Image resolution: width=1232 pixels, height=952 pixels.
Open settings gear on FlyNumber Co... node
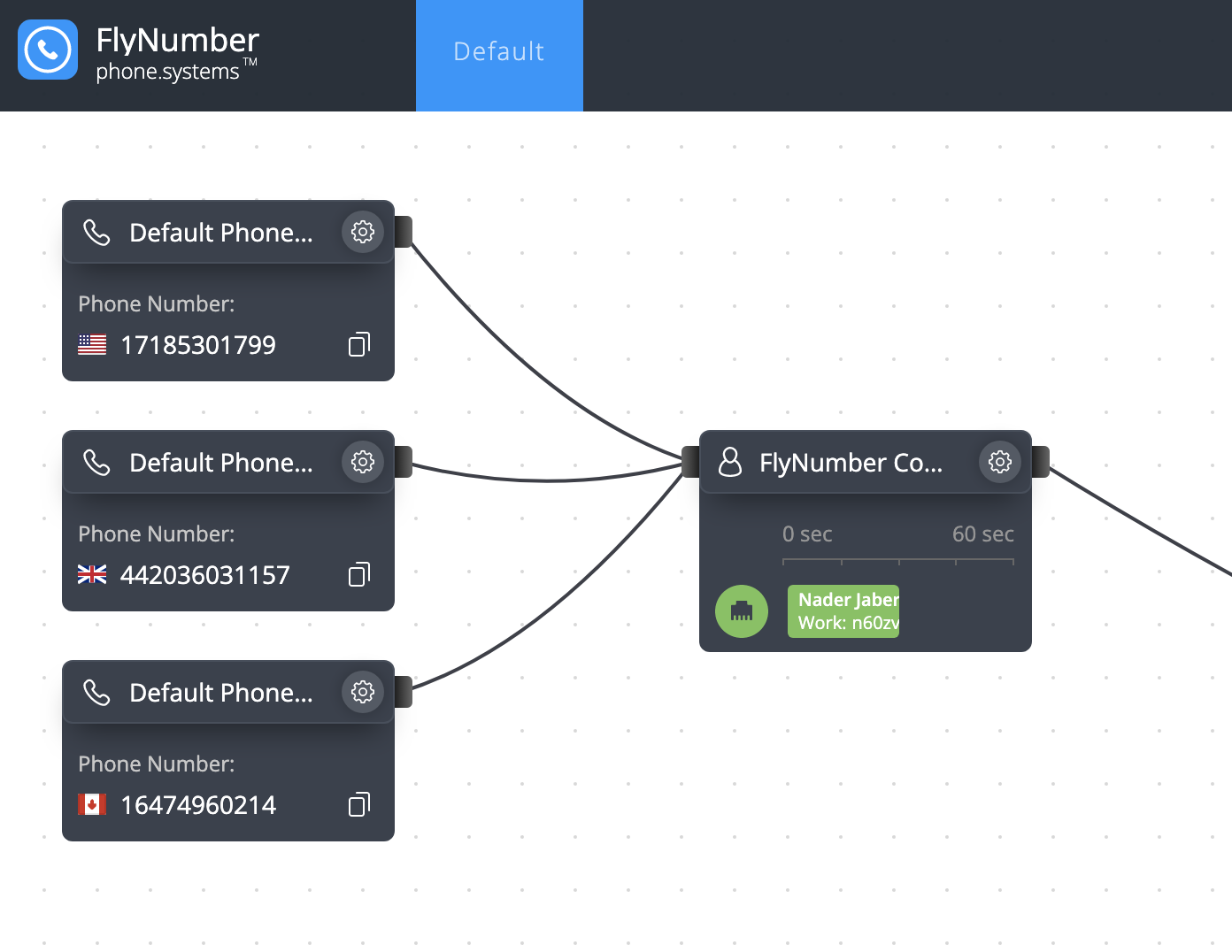coord(1000,462)
